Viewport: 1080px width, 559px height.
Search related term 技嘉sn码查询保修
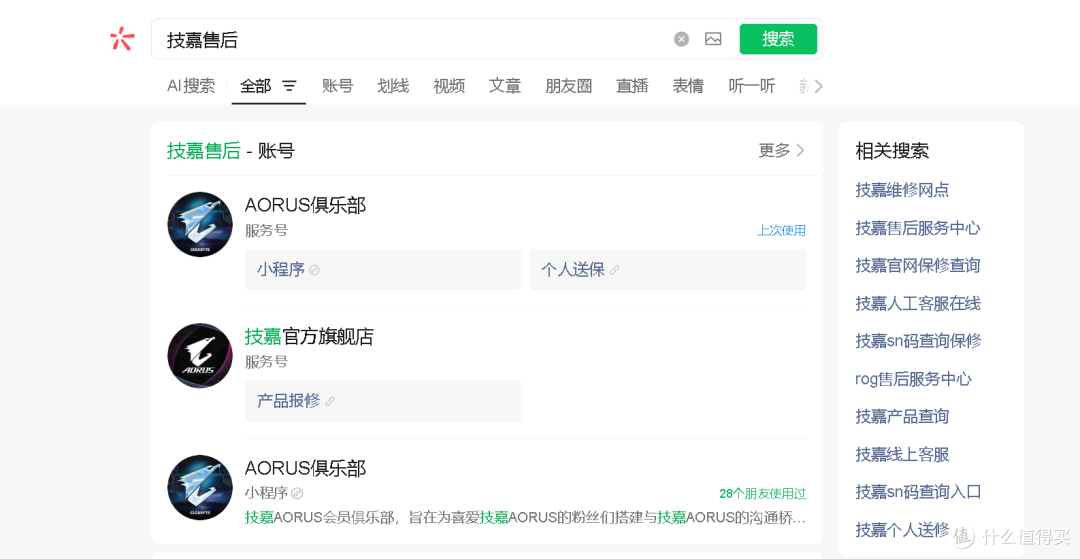coord(918,341)
